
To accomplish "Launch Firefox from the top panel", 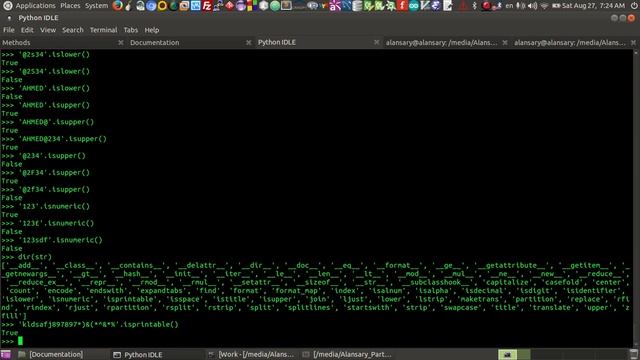I will coord(118,6).
